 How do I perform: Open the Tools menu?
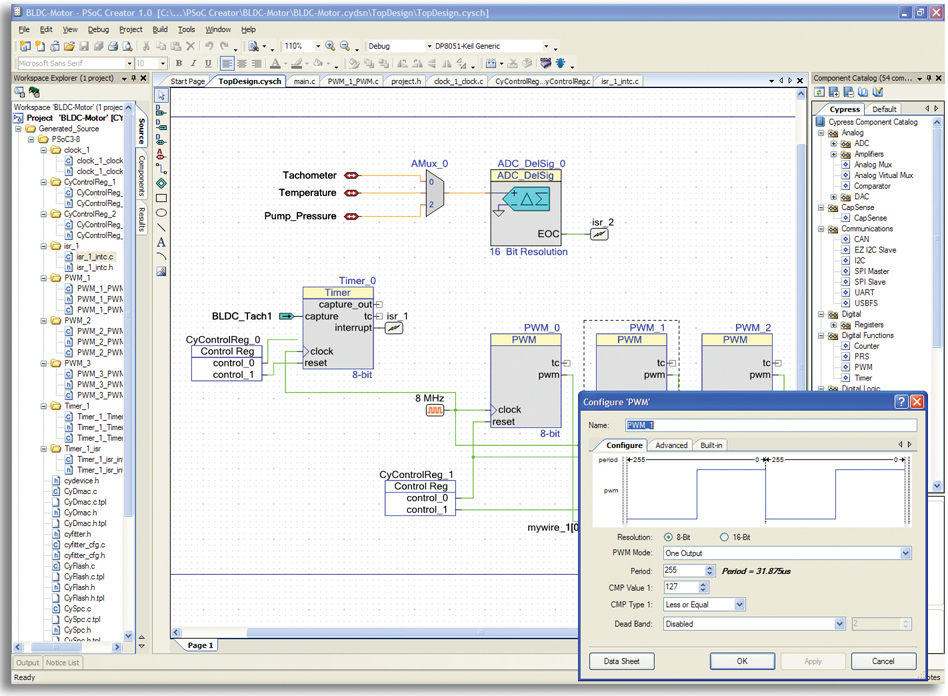[186, 29]
